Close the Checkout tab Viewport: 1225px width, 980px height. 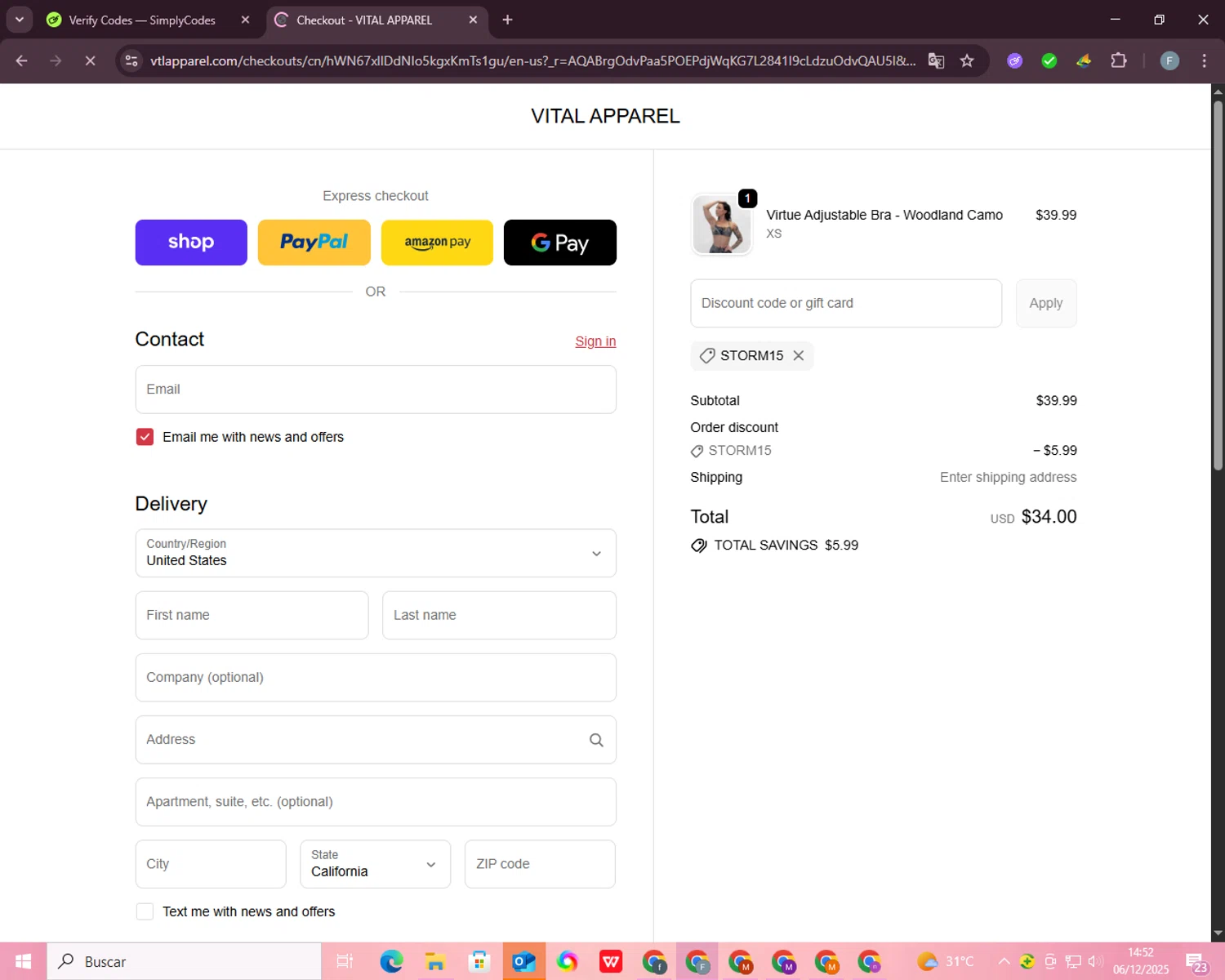point(473,20)
